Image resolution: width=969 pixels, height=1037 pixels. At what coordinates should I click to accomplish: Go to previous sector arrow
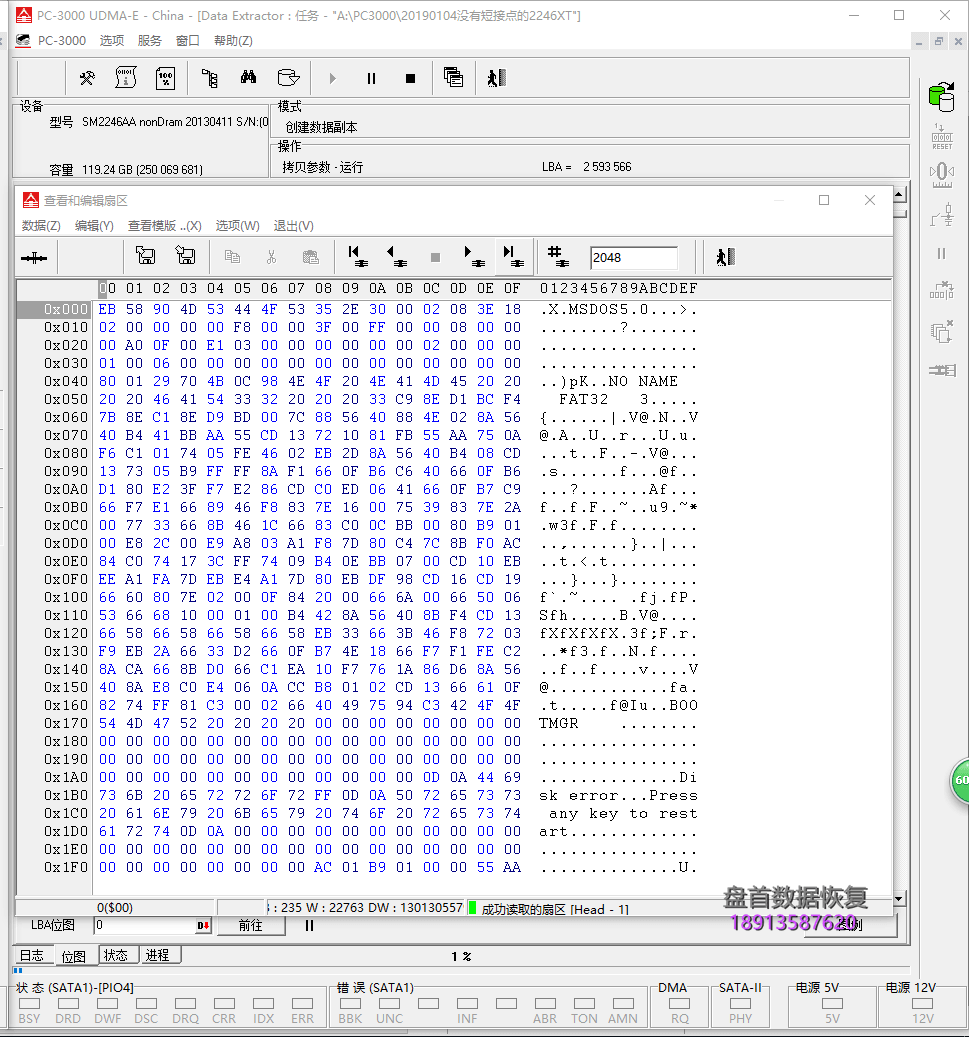tap(396, 257)
